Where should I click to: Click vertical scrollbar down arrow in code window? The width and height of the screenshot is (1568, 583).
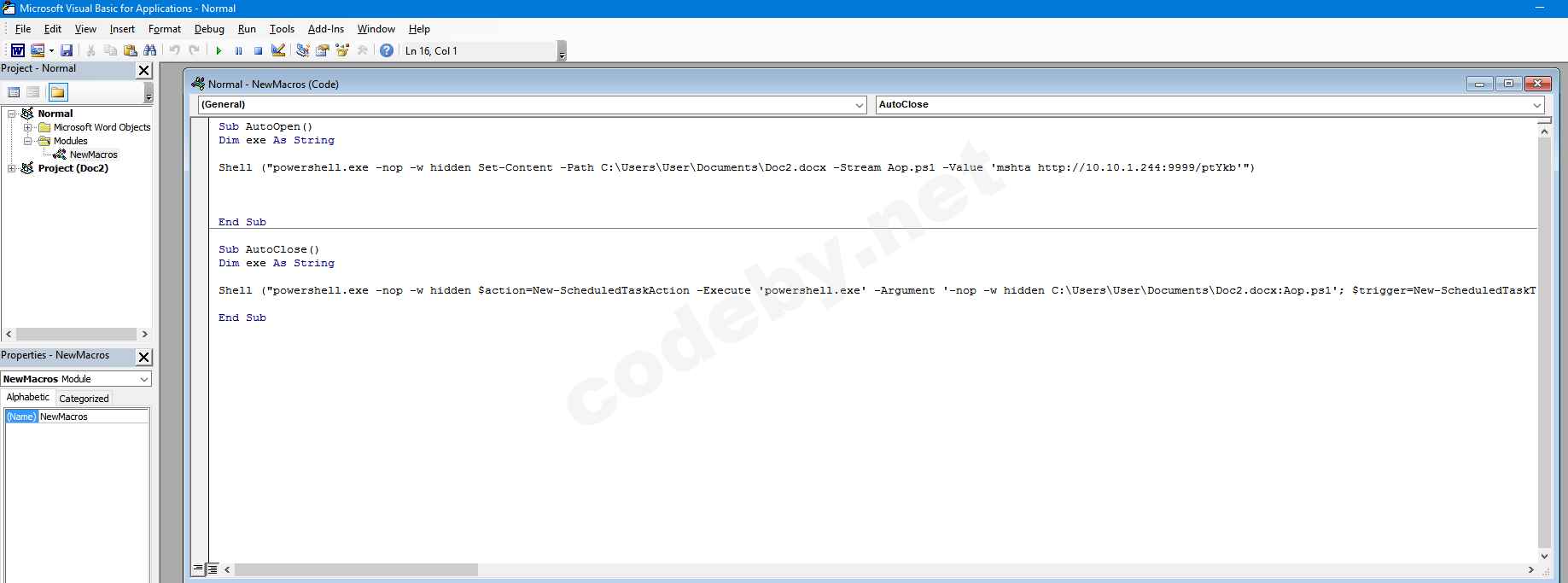tap(1544, 556)
